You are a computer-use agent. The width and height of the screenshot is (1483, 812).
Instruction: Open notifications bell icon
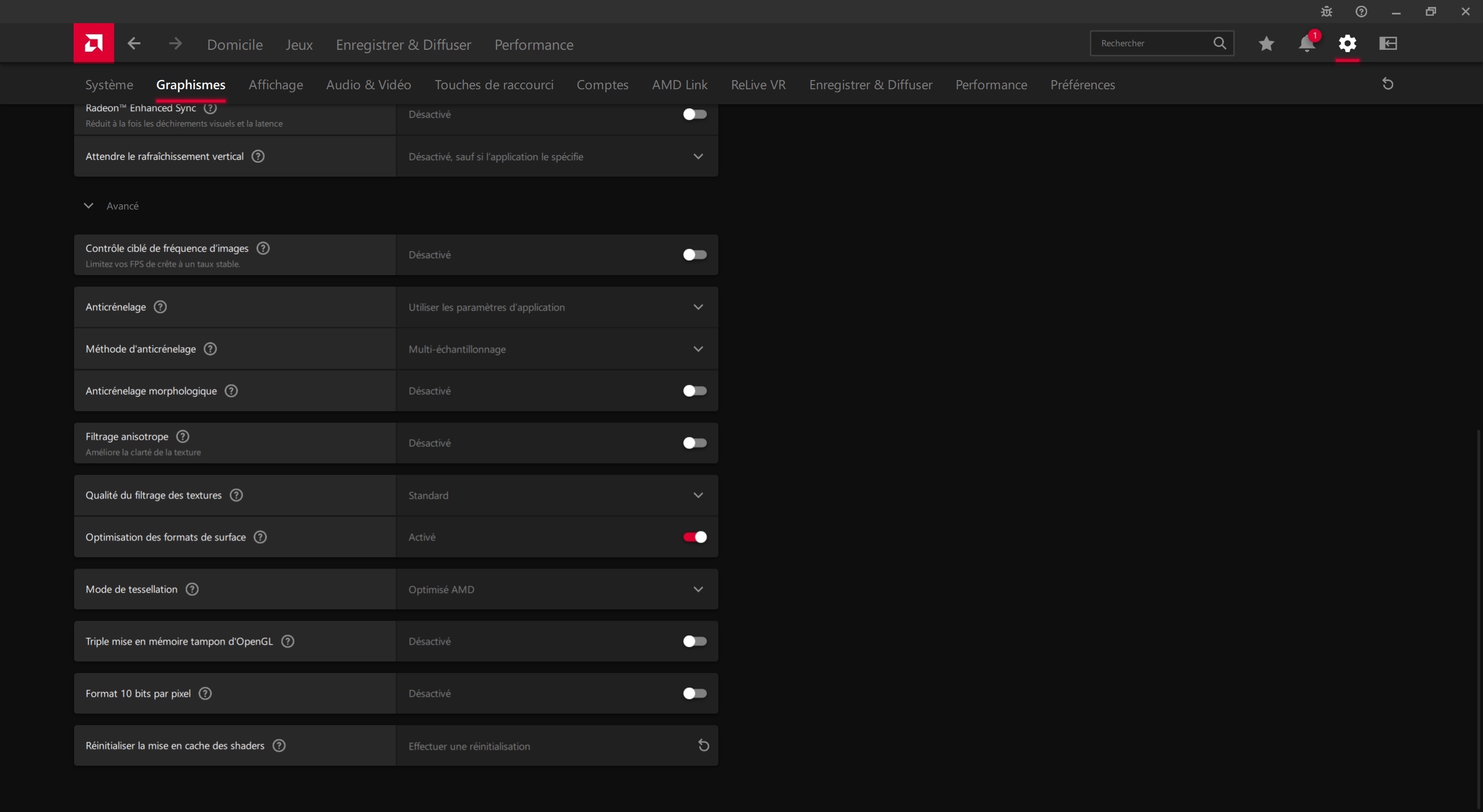[x=1306, y=43]
